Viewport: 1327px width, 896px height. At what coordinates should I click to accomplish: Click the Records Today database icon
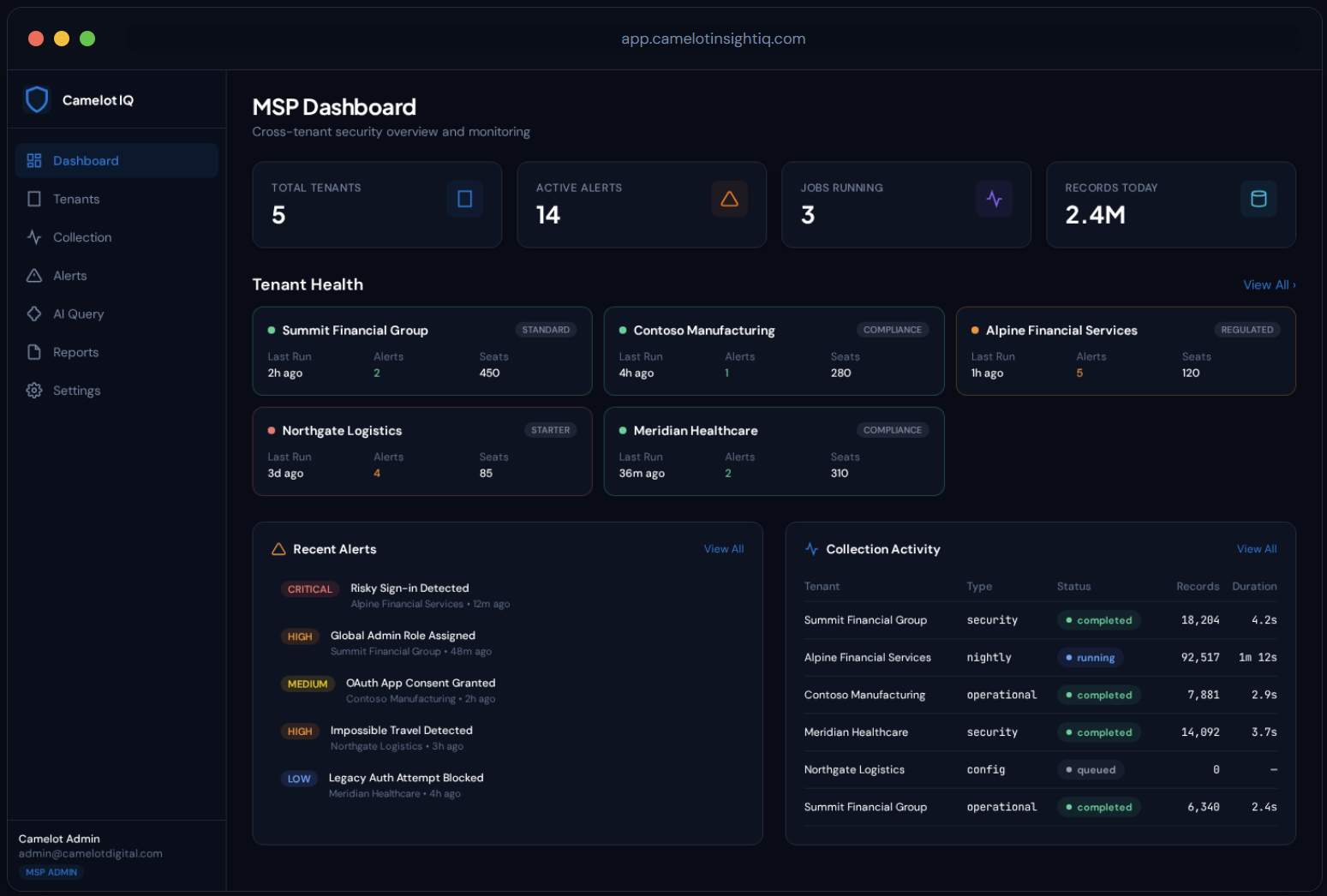1258,199
